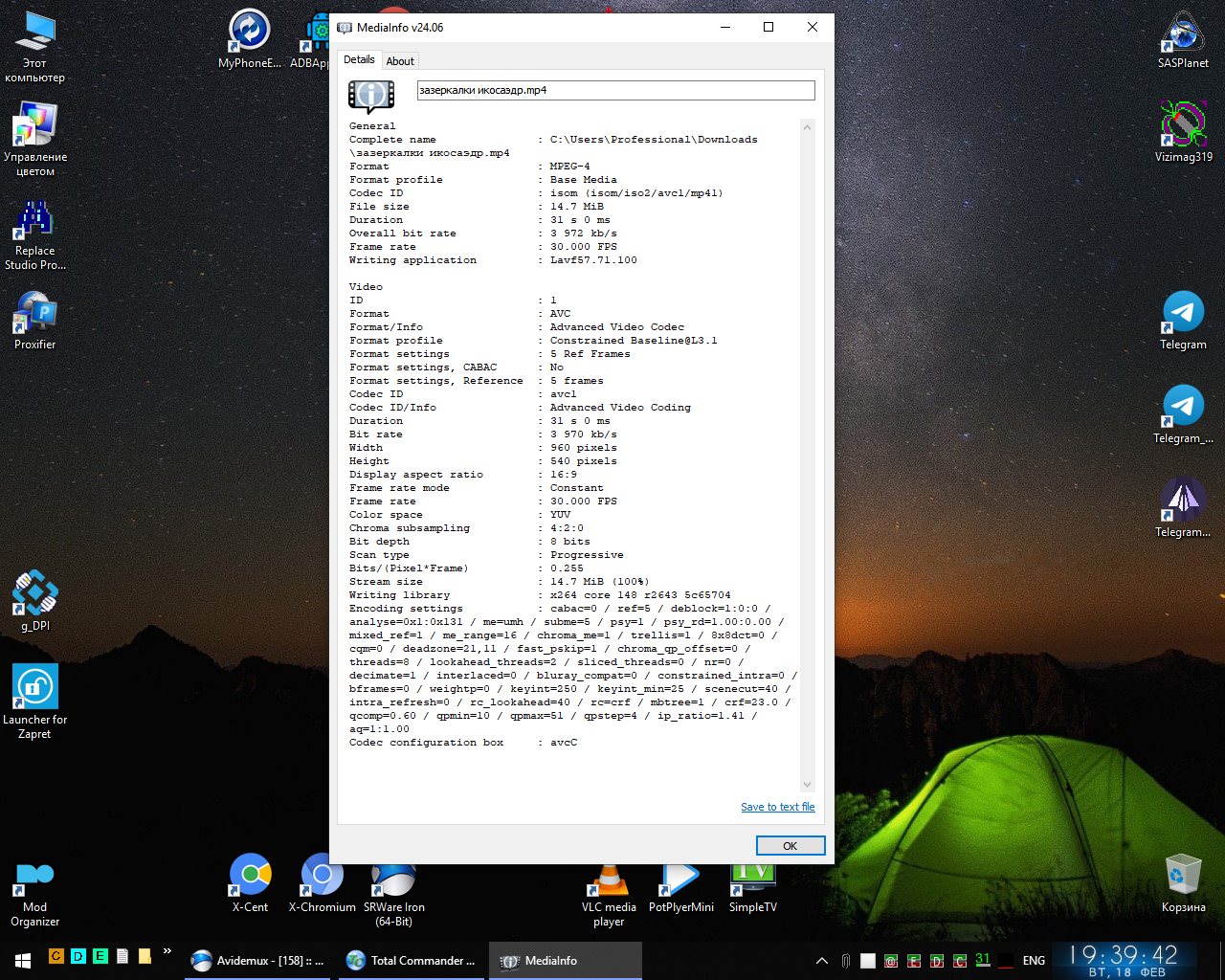This screenshot has height=980, width=1225.
Task: Launch the Управление цветом shortcut
Action: coord(35,141)
